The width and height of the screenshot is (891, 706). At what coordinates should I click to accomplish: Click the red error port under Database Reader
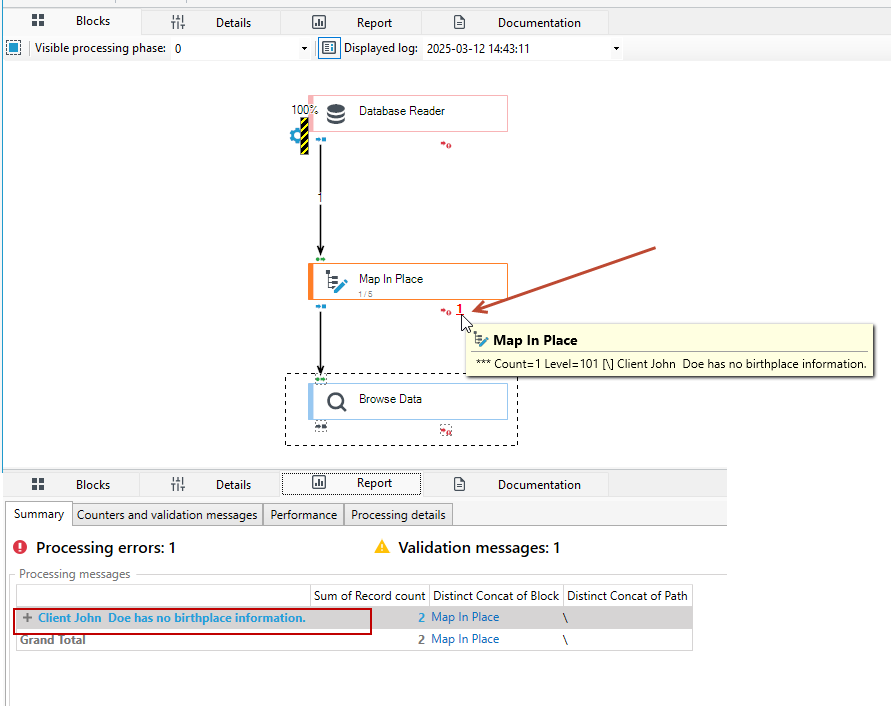pos(446,145)
